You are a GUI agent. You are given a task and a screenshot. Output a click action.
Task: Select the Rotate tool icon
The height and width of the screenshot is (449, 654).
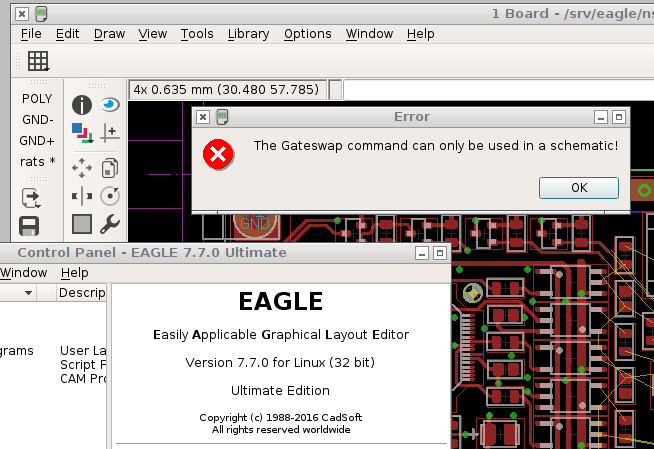coord(110,196)
